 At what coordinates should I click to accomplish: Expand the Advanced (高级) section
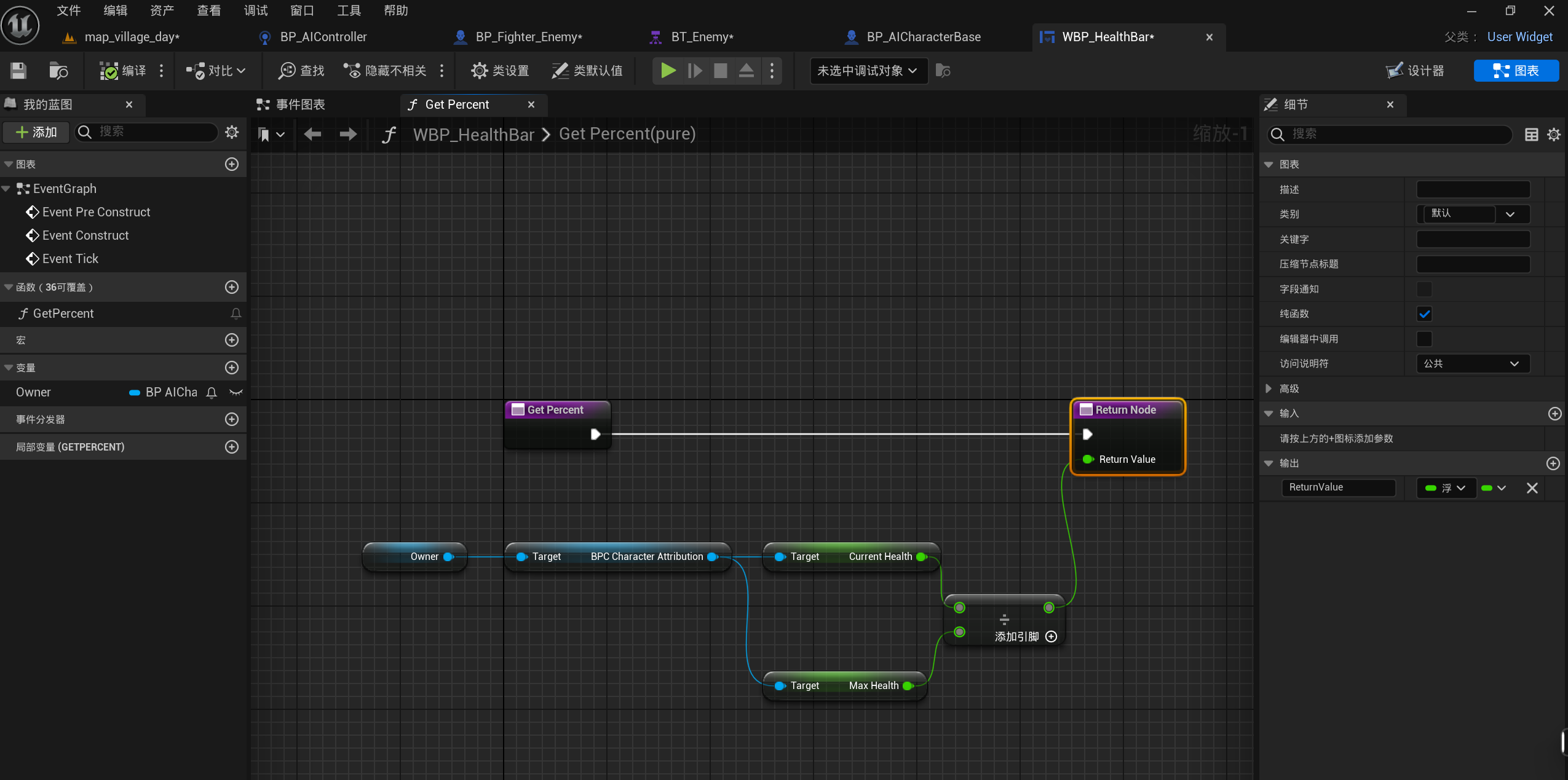(x=1269, y=388)
